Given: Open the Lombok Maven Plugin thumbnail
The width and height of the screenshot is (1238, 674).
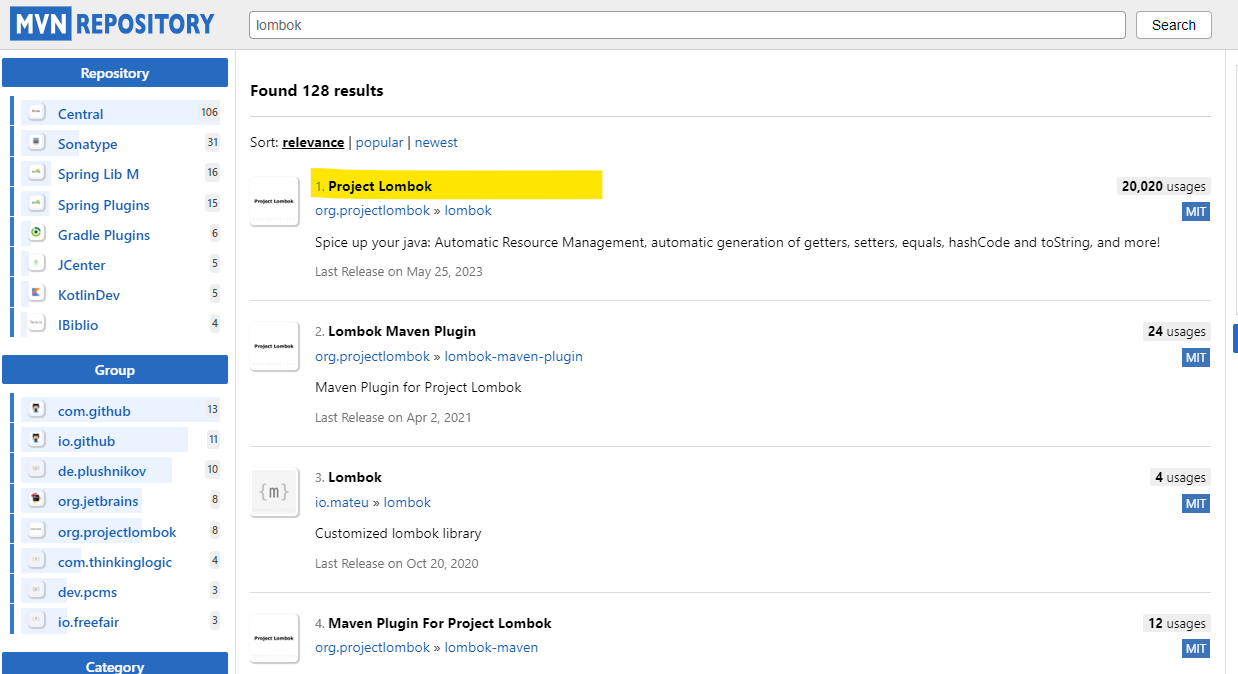Looking at the screenshot, I should (x=274, y=346).
